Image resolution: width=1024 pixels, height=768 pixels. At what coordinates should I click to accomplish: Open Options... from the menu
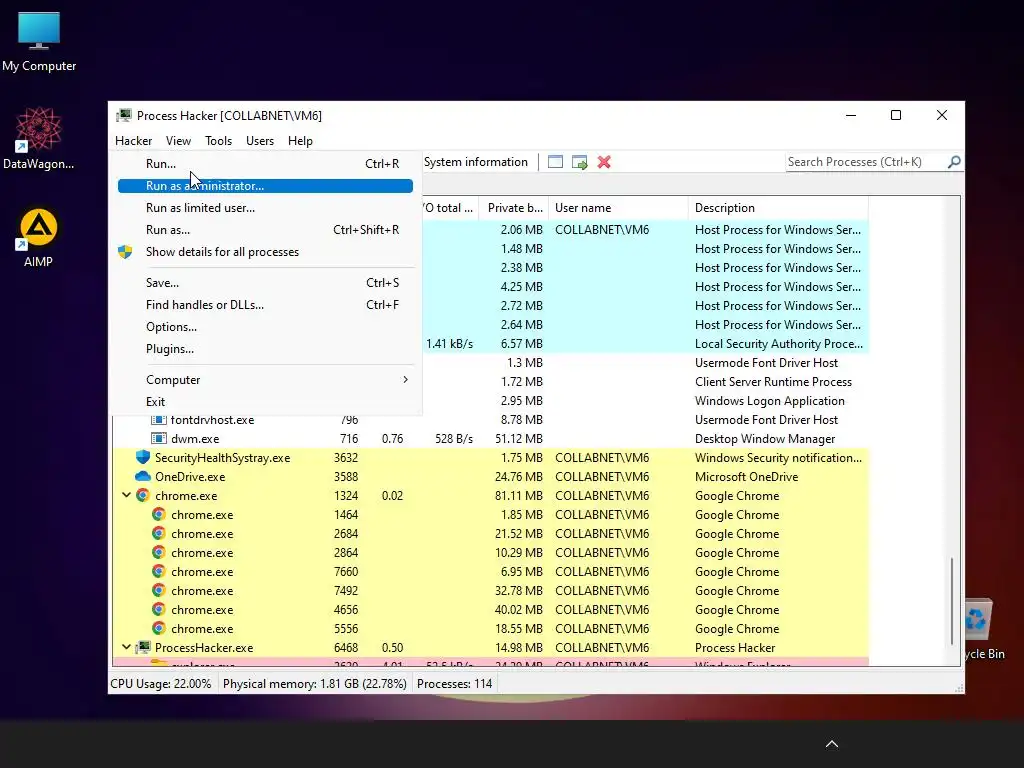pyautogui.click(x=265, y=327)
